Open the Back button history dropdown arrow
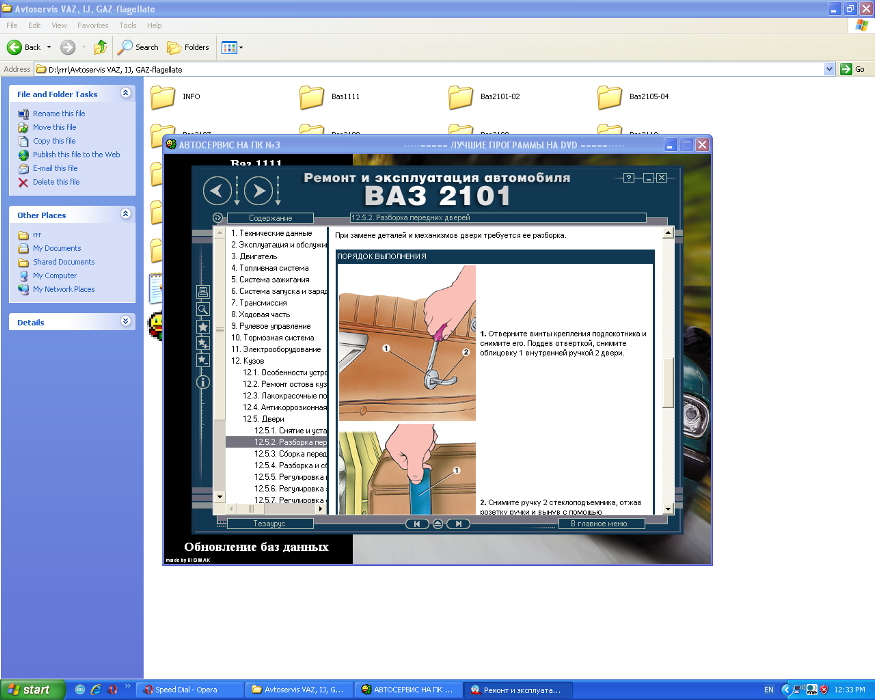 click(49, 47)
